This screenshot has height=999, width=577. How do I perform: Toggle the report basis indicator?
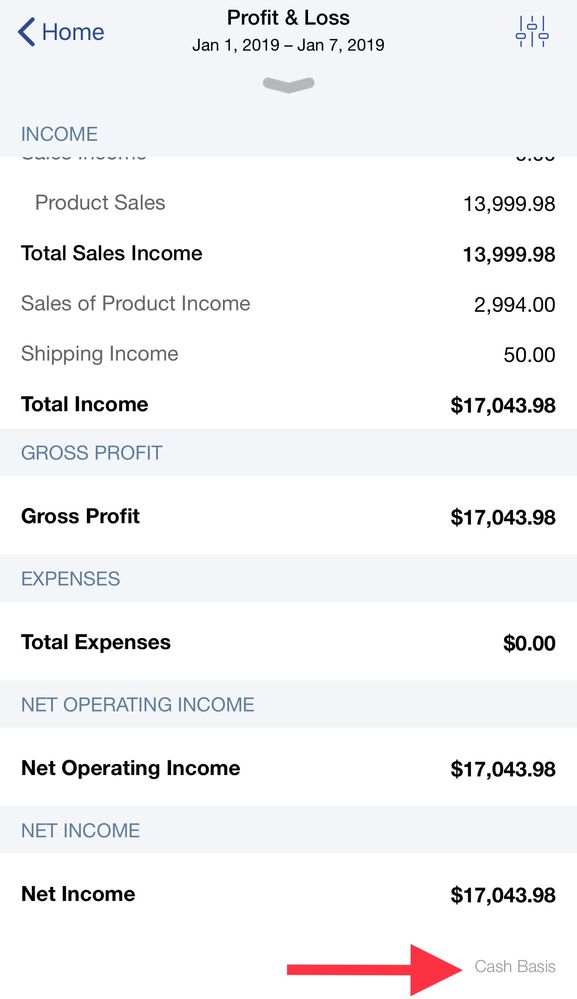pyautogui.click(x=516, y=966)
